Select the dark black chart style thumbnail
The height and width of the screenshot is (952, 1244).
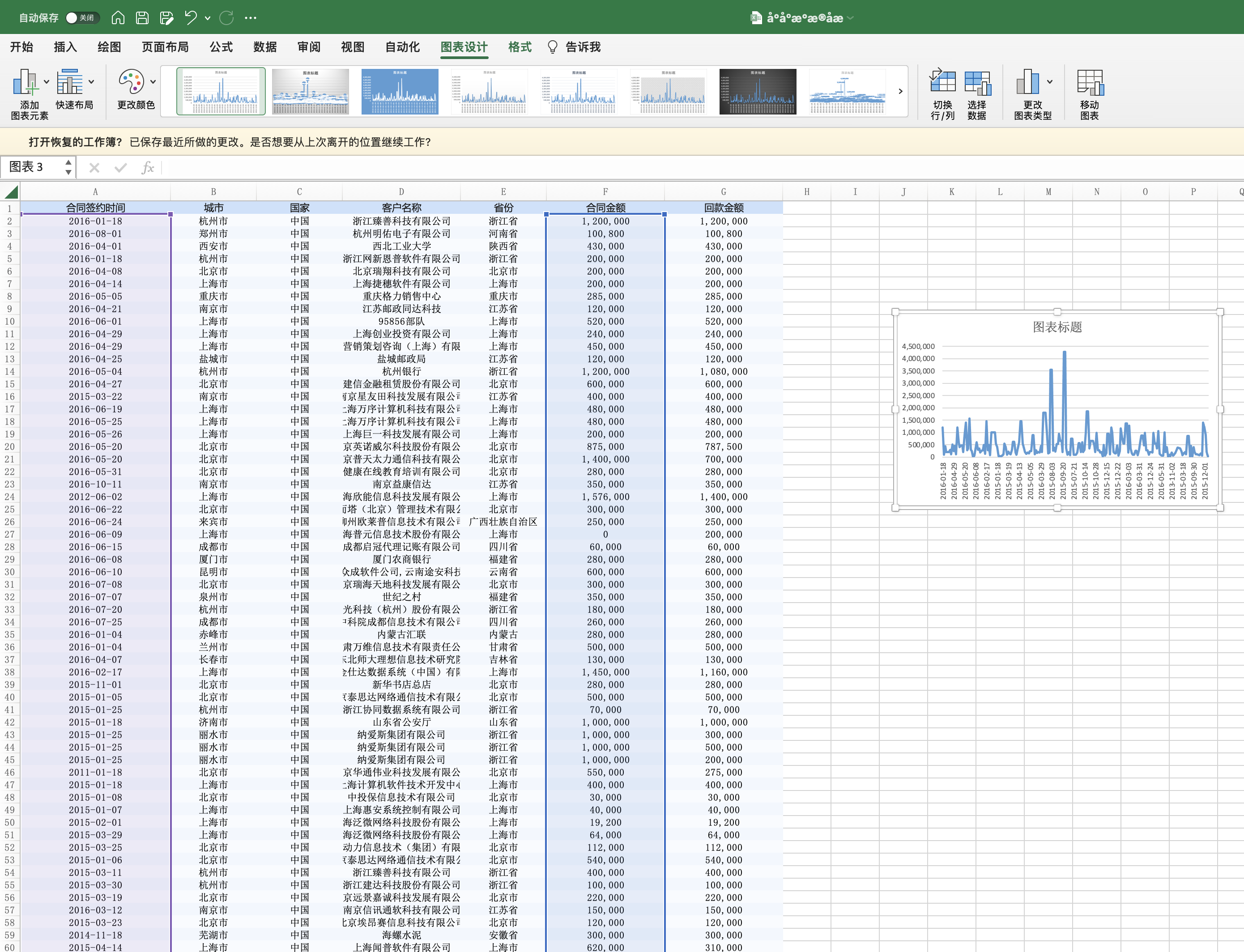[x=758, y=91]
